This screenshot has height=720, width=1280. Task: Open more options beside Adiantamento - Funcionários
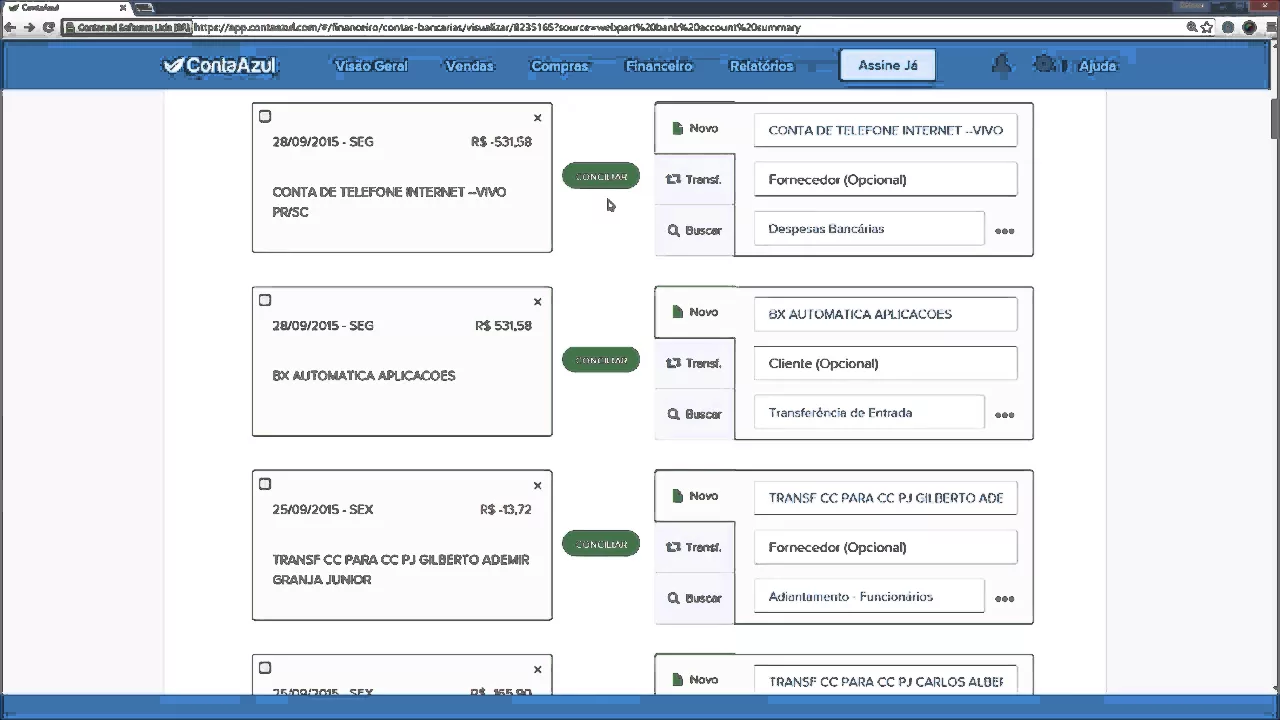[x=1005, y=599]
